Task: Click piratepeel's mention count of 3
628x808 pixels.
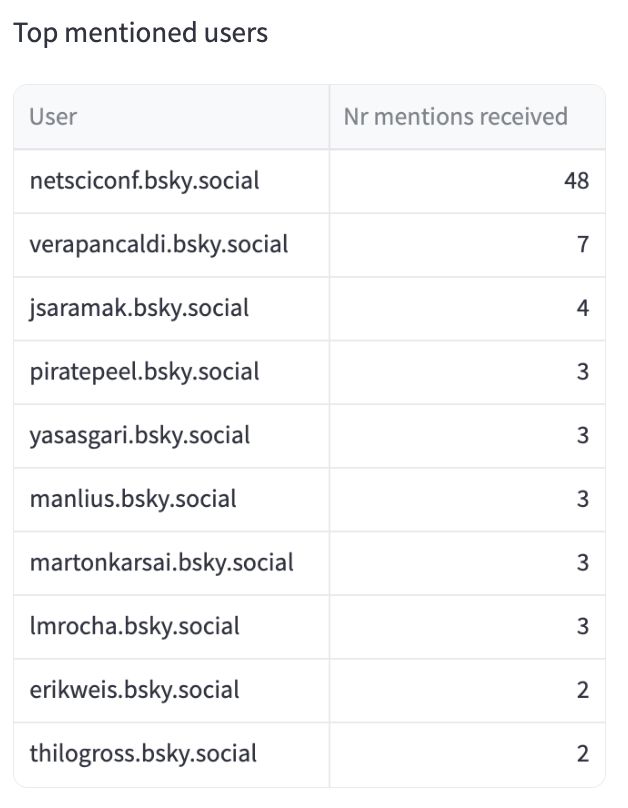Action: pyautogui.click(x=467, y=372)
